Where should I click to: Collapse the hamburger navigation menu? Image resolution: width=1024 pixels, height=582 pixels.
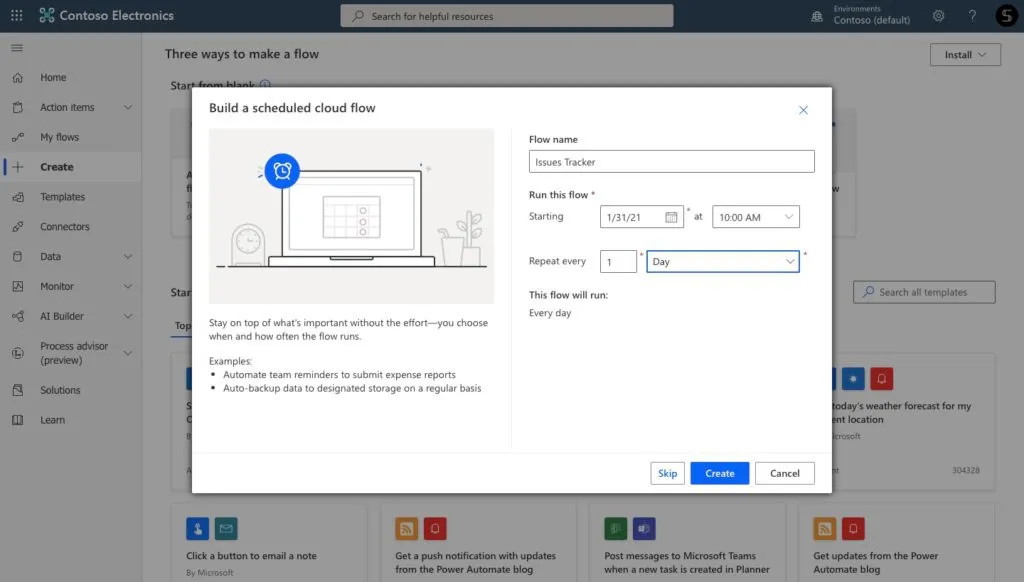click(17, 48)
